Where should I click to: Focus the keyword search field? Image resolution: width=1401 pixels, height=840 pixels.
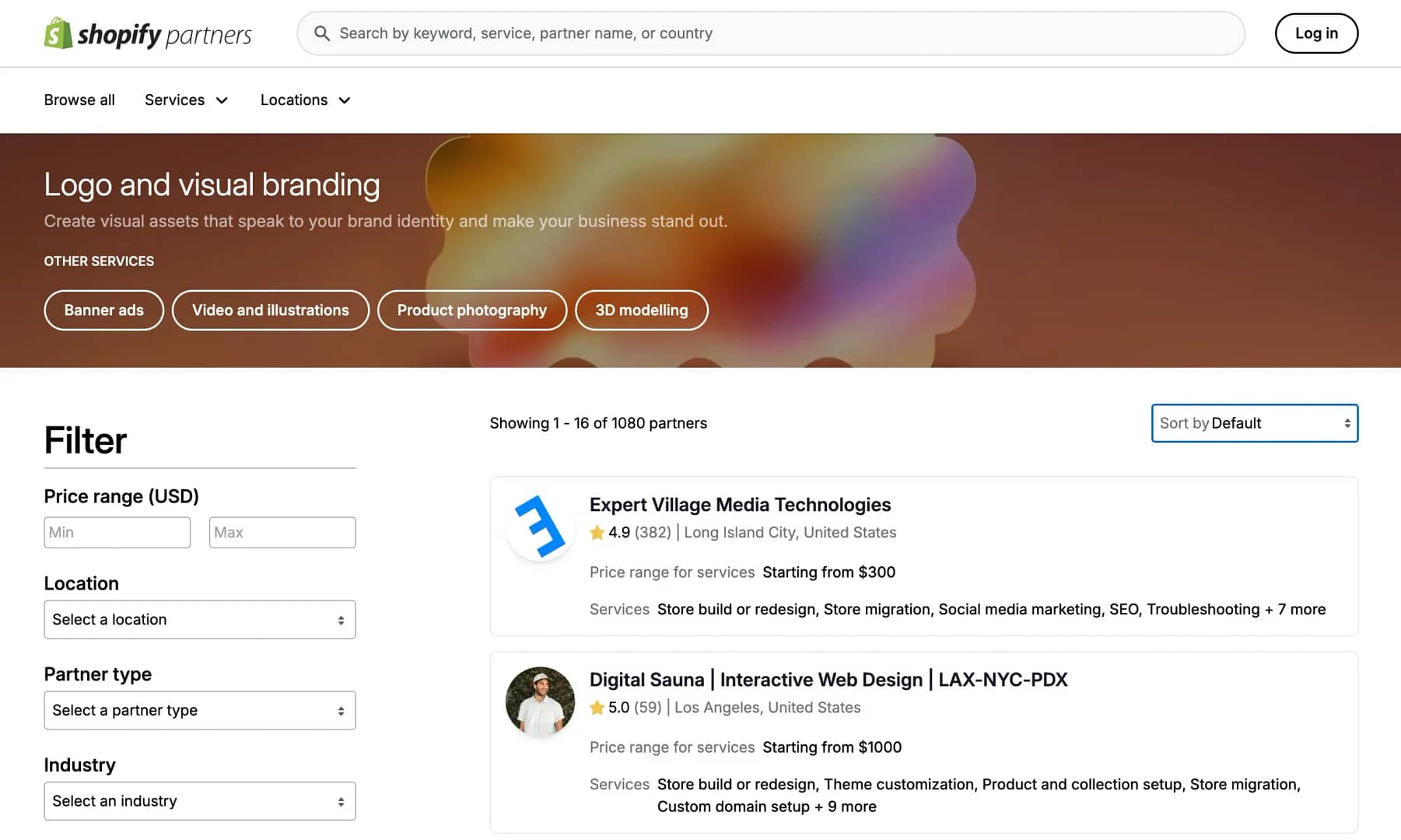[x=770, y=33]
